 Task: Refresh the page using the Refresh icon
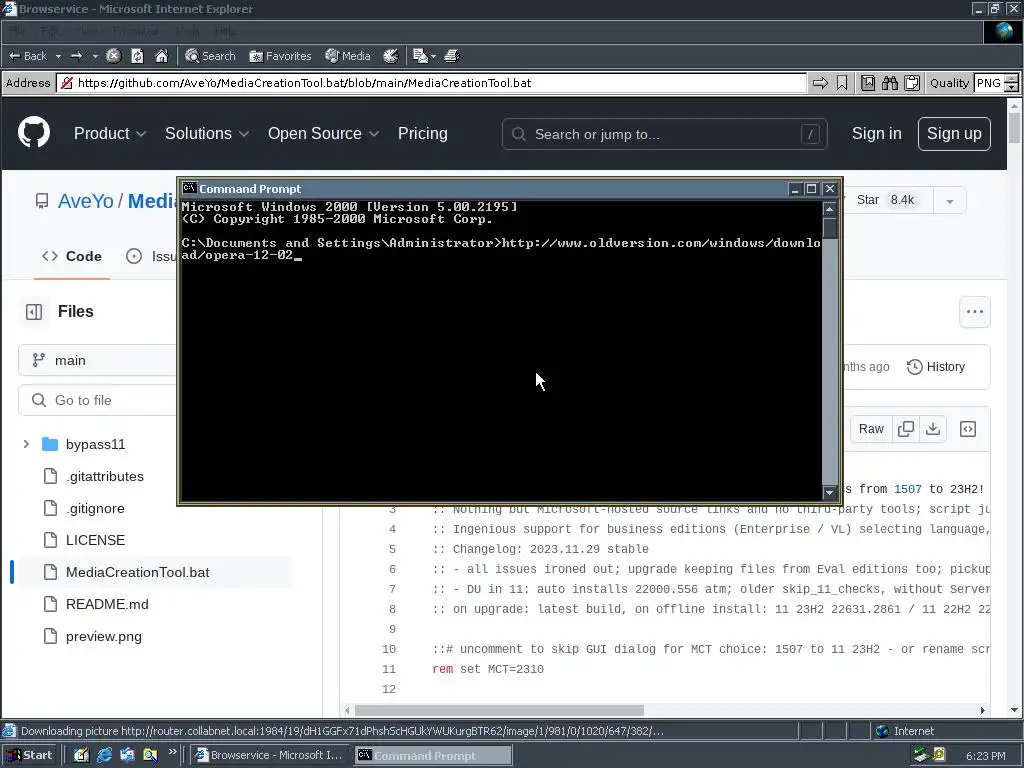click(x=137, y=56)
